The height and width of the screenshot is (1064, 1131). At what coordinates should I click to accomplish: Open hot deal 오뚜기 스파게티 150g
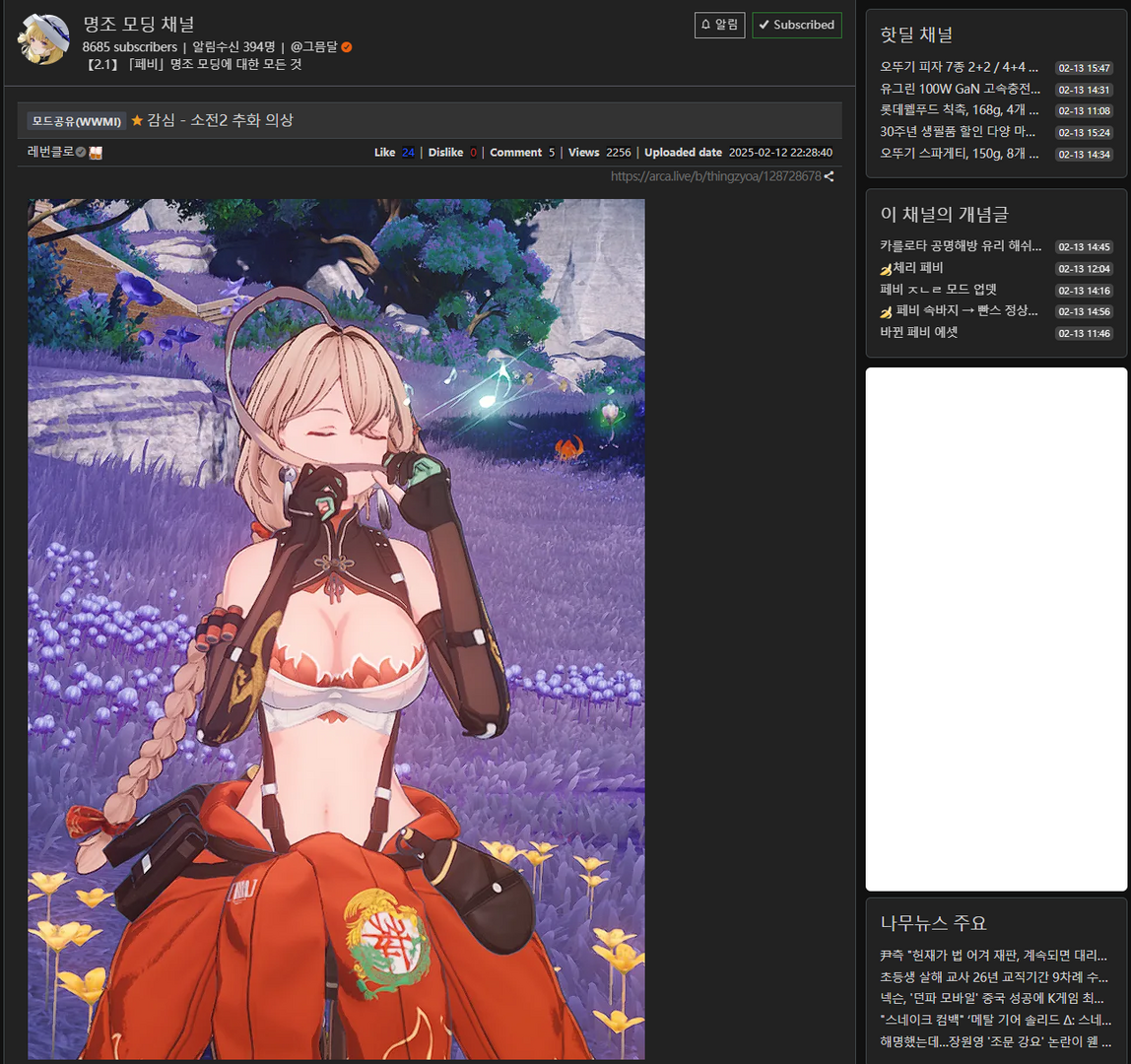(959, 153)
